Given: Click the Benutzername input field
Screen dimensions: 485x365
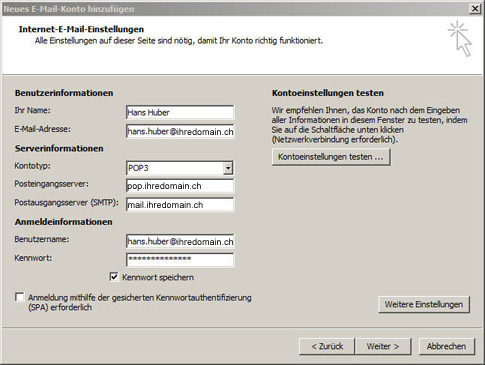Looking at the screenshot, I should tap(180, 241).
